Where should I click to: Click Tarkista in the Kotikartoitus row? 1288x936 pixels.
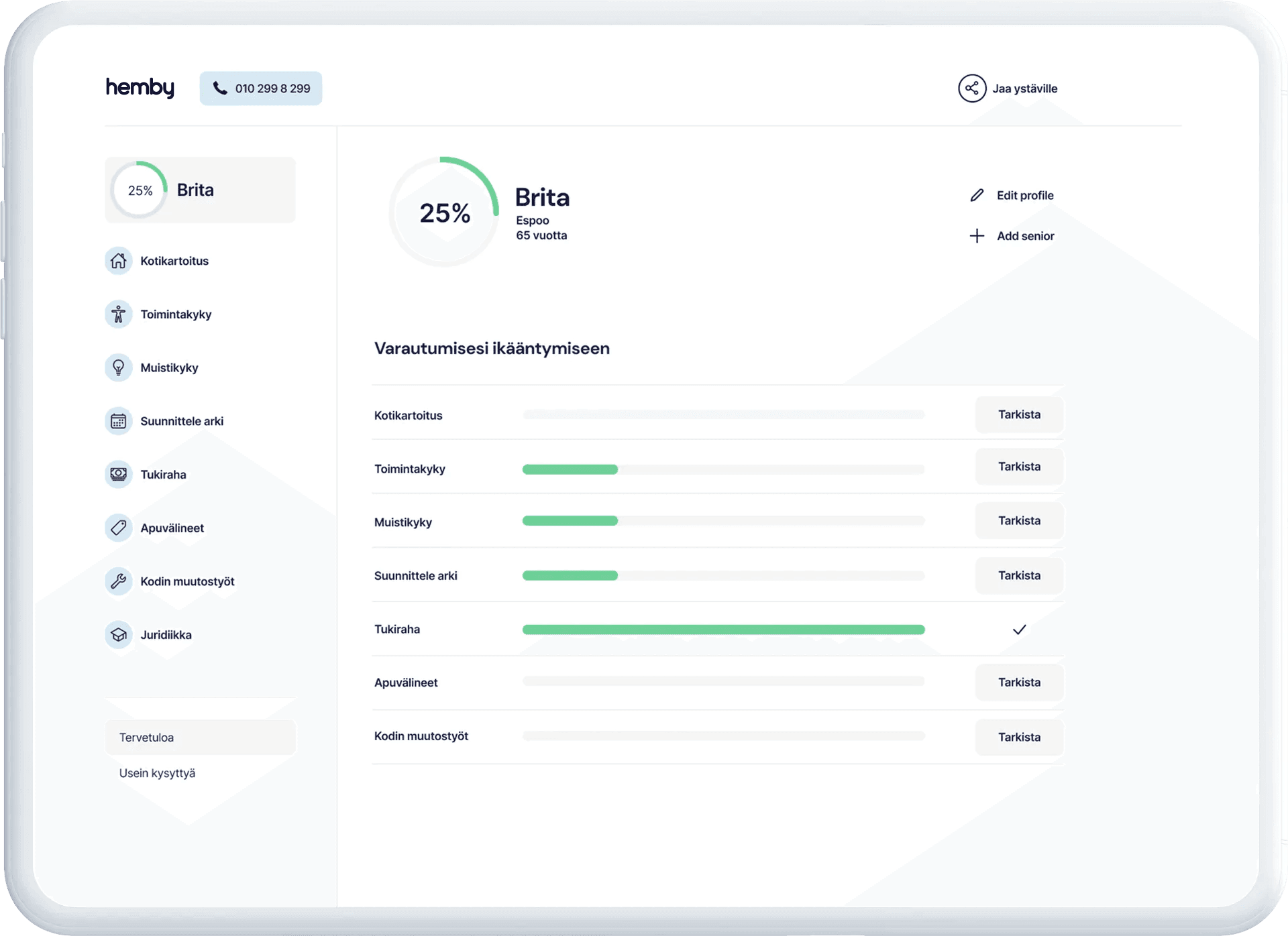(1019, 414)
